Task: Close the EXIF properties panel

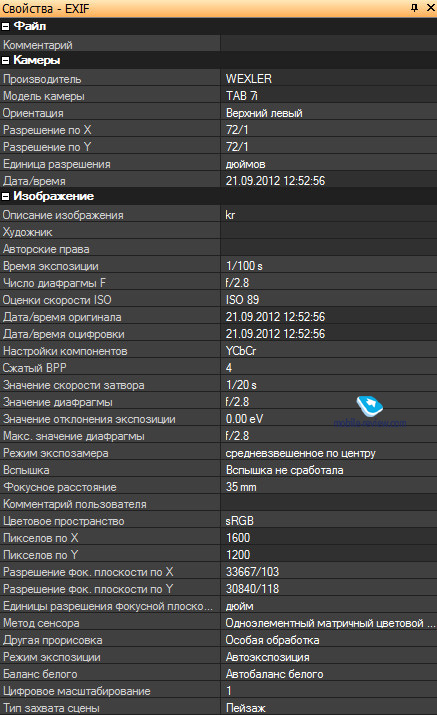Action: click(430, 8)
